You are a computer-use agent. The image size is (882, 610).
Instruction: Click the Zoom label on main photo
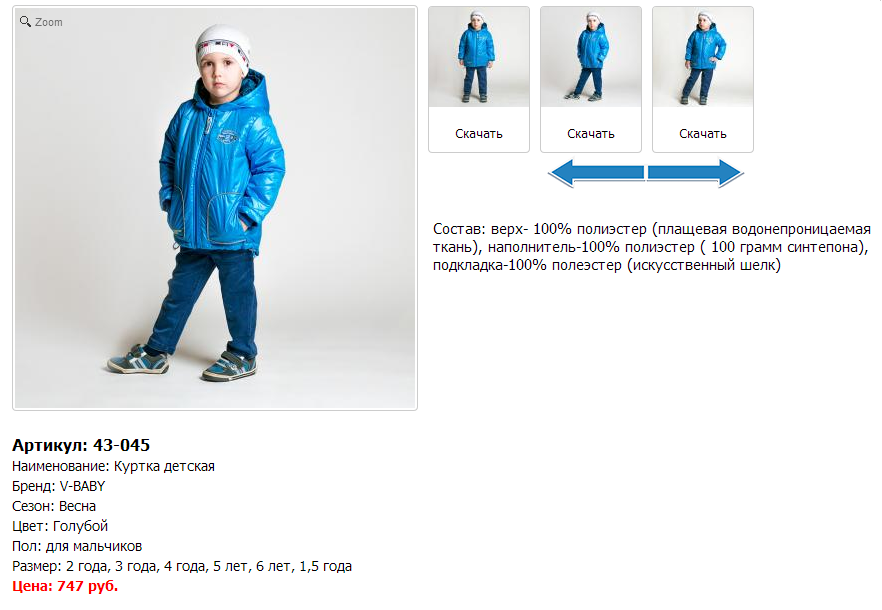tap(48, 22)
